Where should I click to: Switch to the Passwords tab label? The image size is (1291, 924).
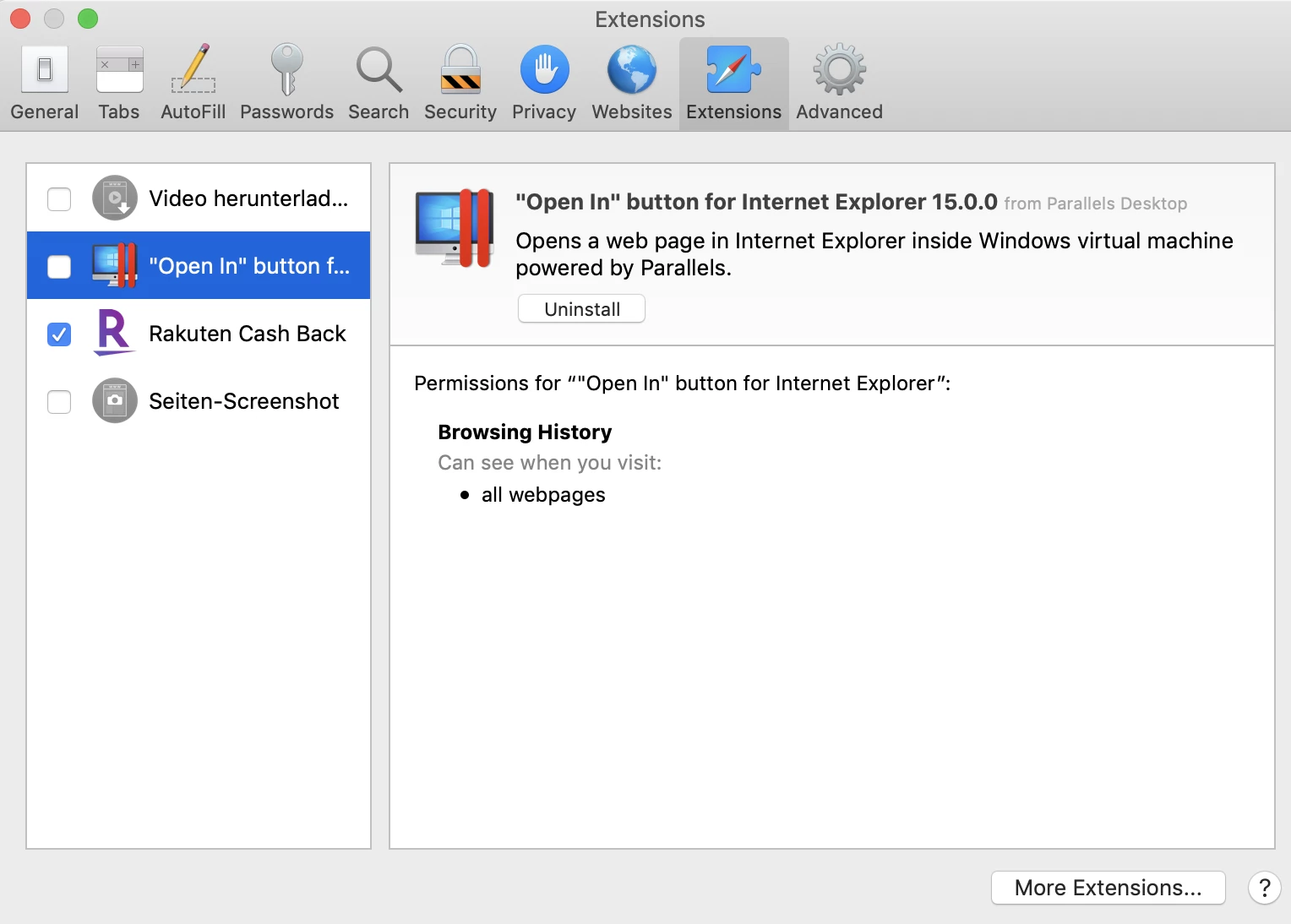287,111
